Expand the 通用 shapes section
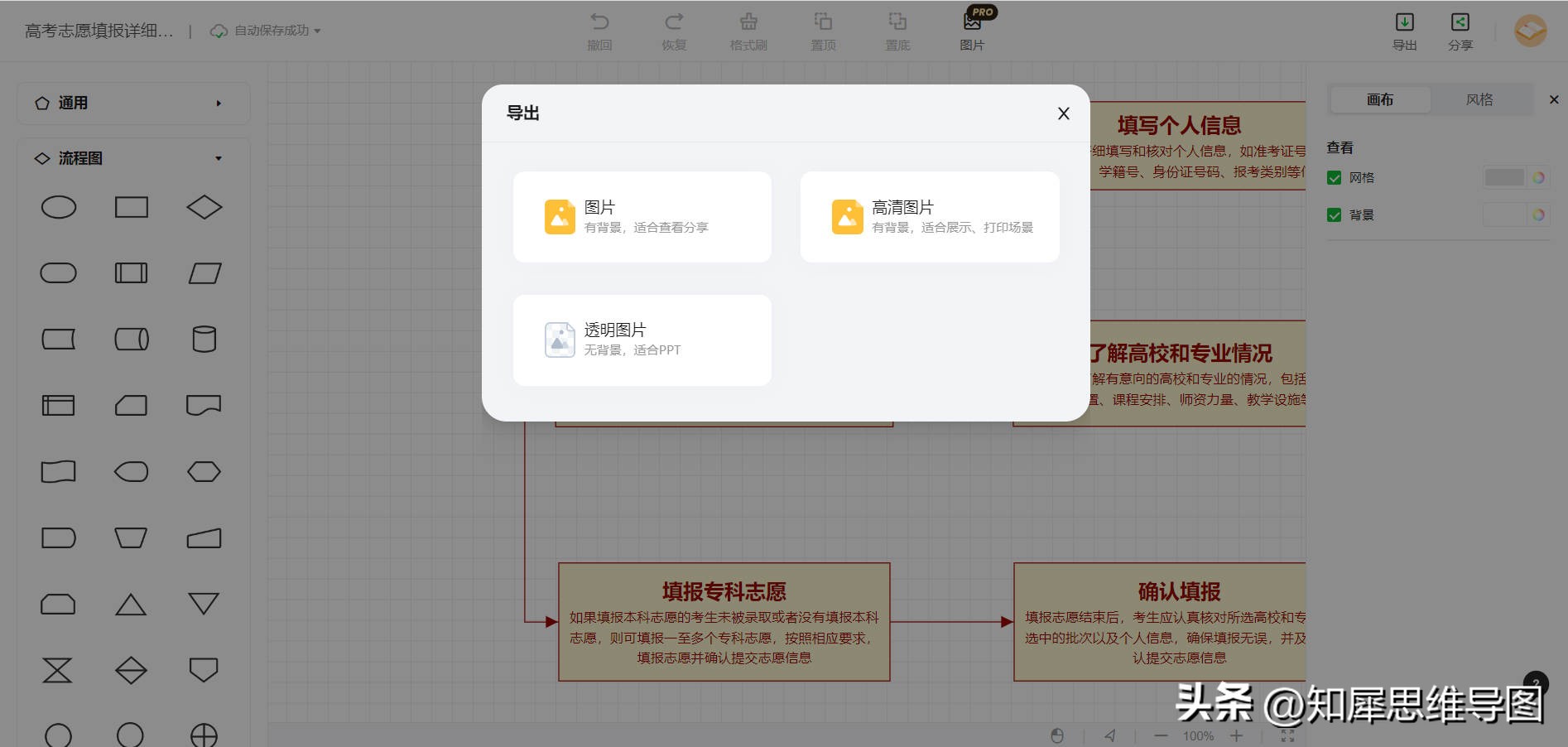 [219, 103]
